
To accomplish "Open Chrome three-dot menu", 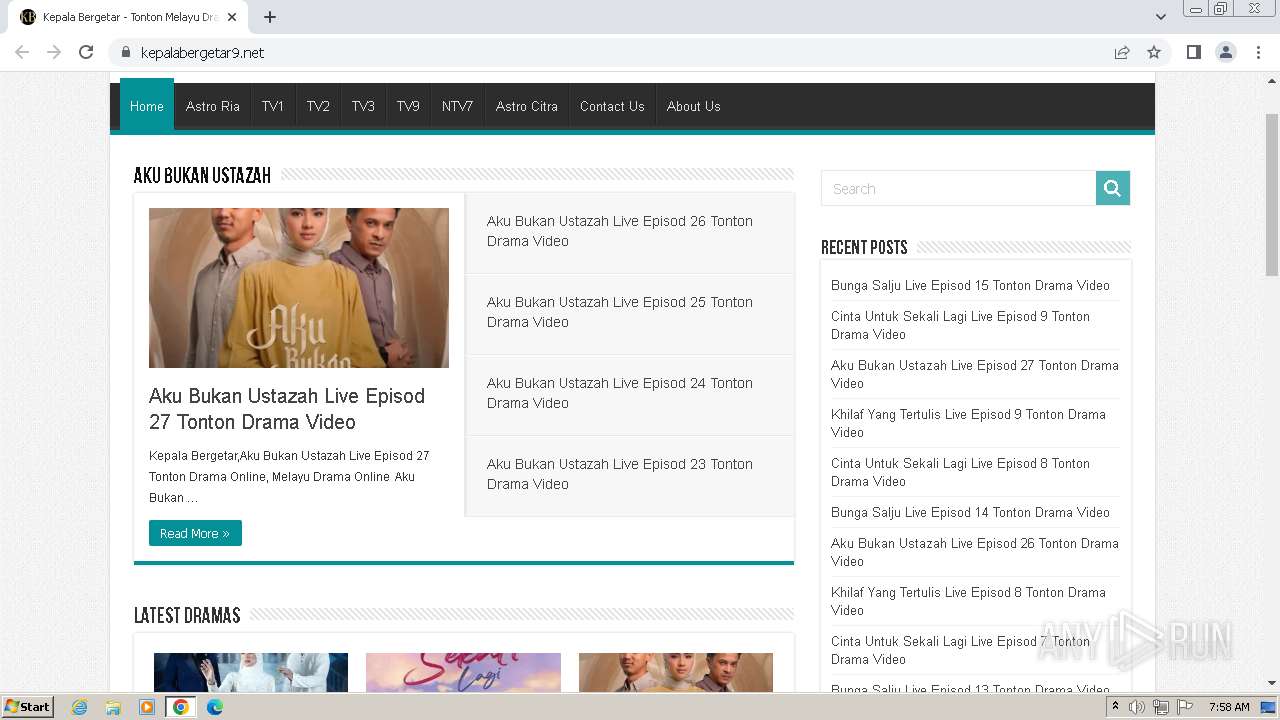I will 1259,52.
